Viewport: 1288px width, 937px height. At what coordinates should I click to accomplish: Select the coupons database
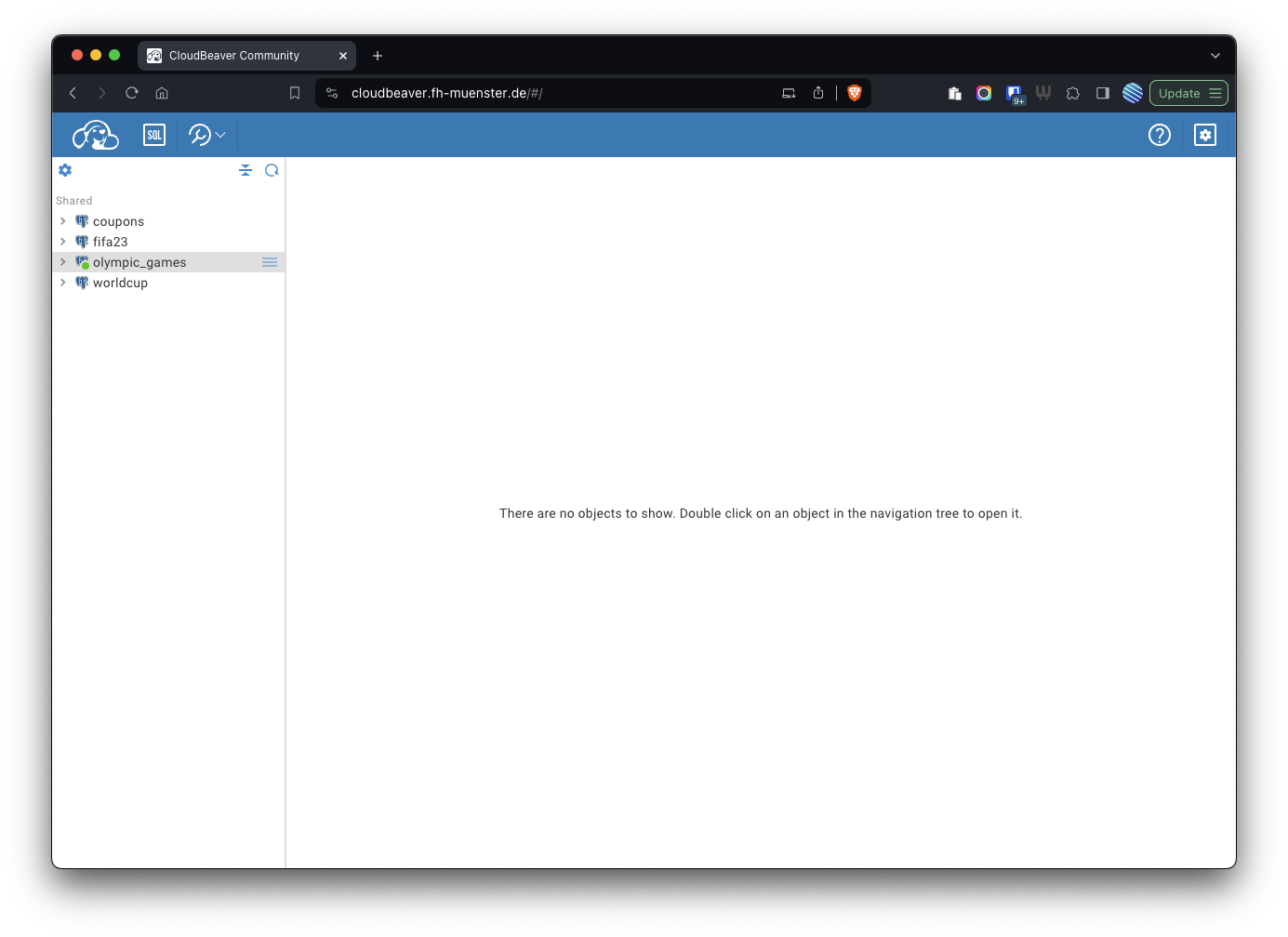pos(118,221)
